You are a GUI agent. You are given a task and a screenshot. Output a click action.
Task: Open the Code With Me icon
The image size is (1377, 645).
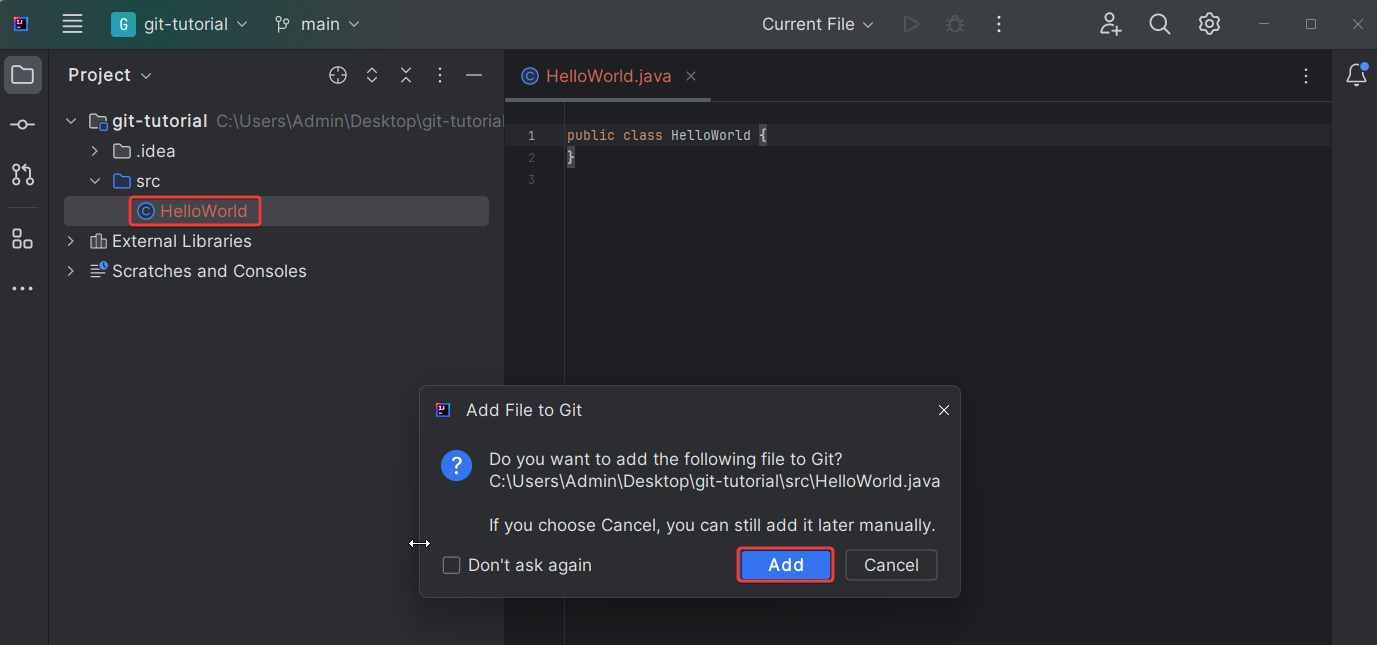click(1110, 24)
